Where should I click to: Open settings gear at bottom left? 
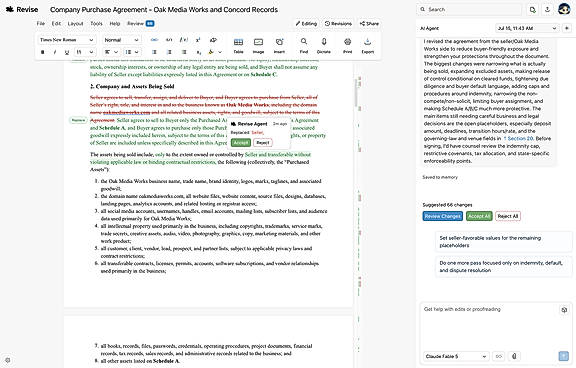[8, 360]
